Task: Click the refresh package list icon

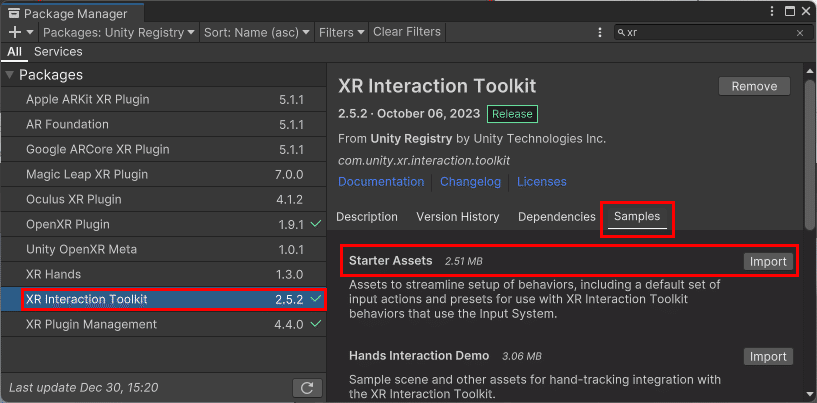Action: (308, 388)
